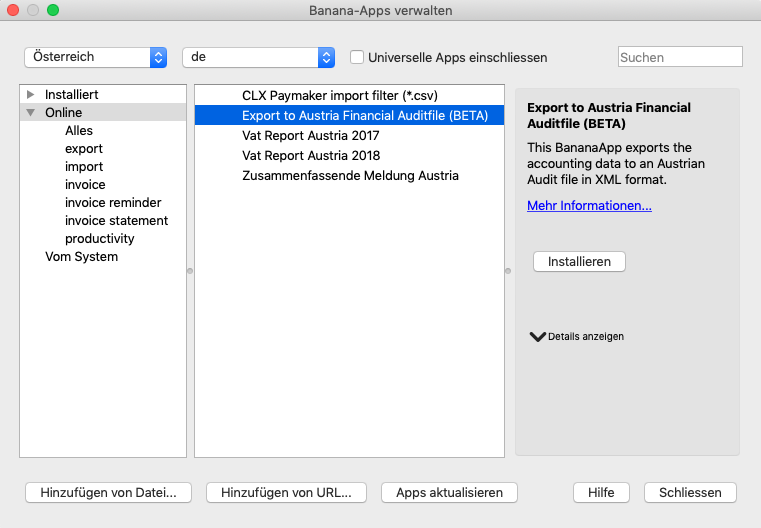
Task: Select Zusammenfassende Meldung Austria
Action: pos(349,175)
